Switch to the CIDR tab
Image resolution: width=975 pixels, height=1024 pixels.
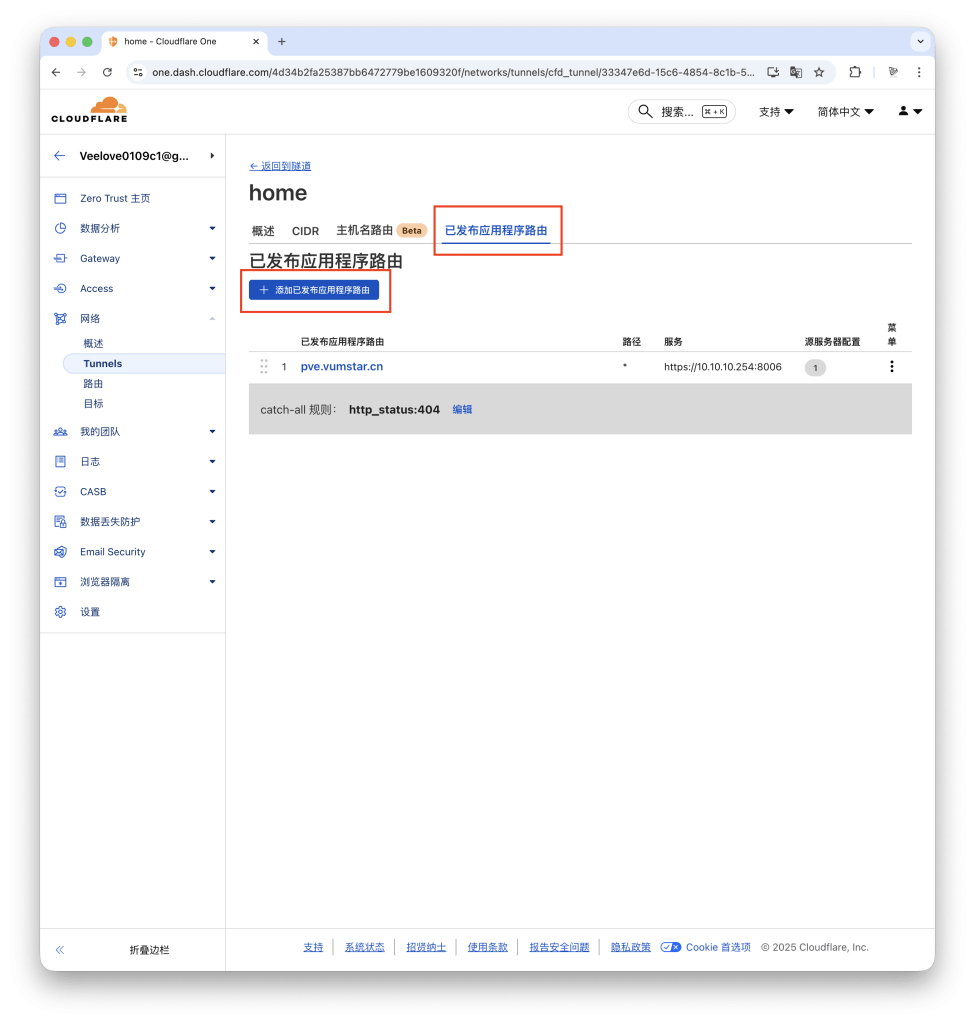click(x=305, y=231)
